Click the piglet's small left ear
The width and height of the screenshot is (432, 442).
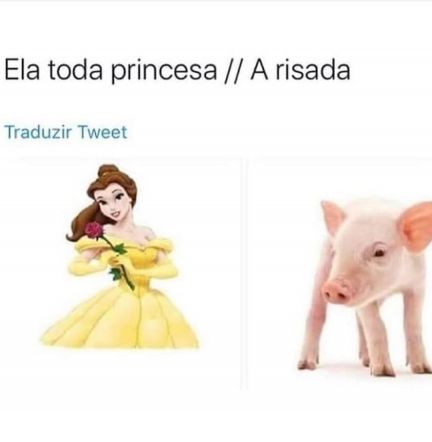click(x=333, y=216)
